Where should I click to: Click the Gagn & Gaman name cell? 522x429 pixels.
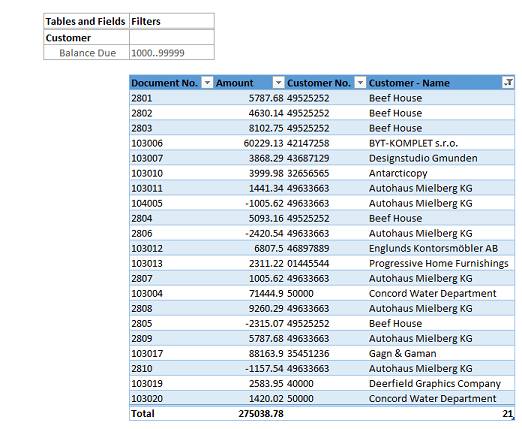(441, 353)
